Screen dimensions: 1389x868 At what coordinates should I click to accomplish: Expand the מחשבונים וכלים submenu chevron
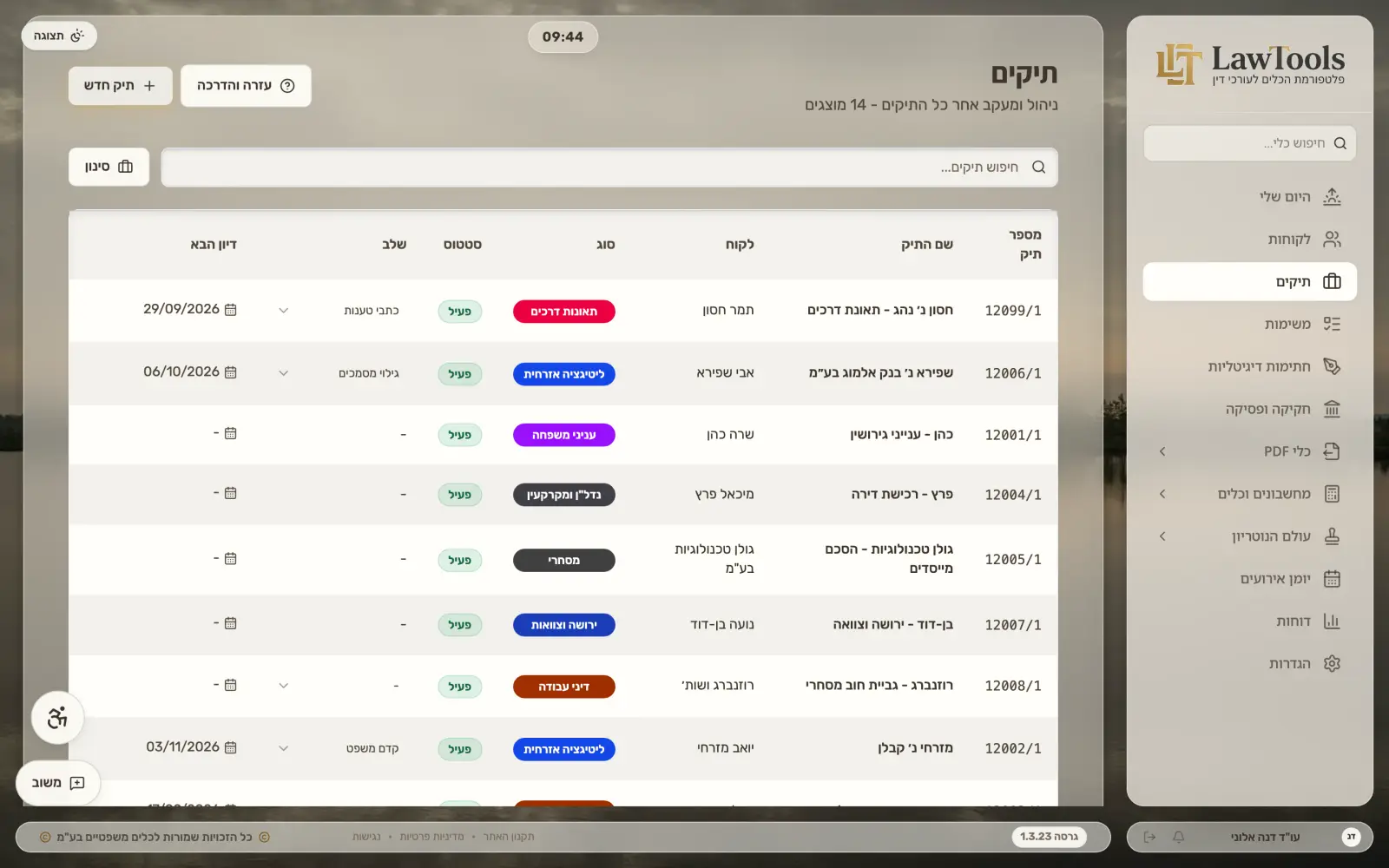[x=1162, y=494]
